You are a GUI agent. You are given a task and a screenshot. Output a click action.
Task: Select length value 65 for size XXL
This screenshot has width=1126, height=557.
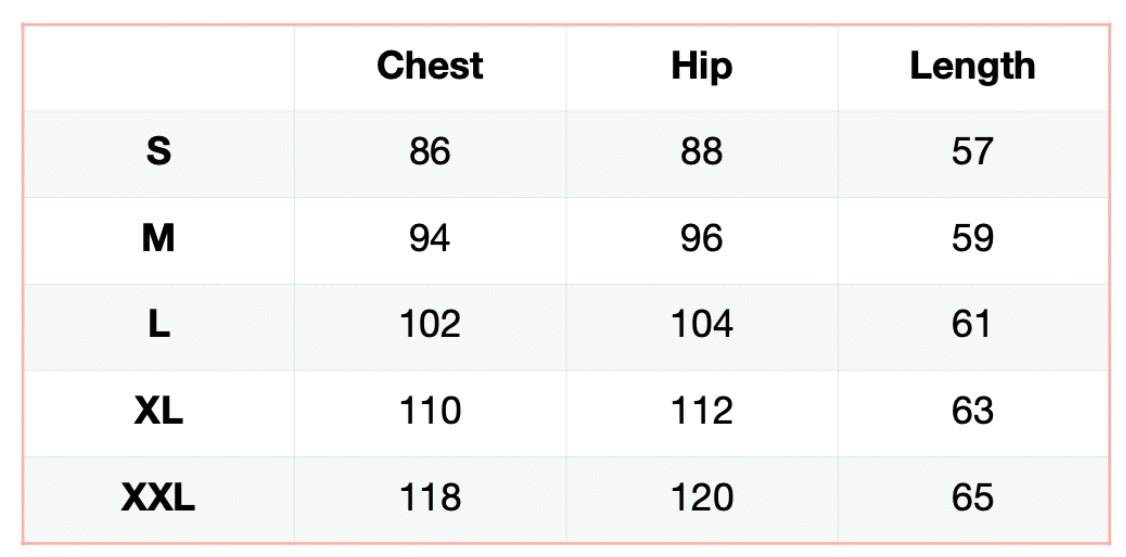[972, 497]
